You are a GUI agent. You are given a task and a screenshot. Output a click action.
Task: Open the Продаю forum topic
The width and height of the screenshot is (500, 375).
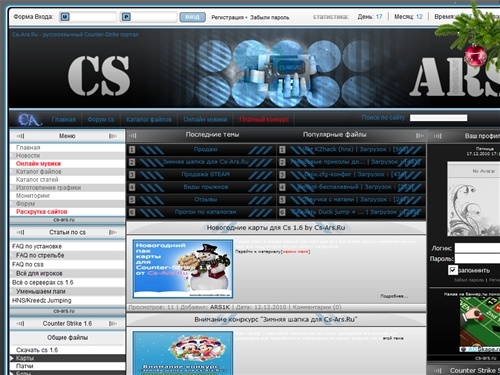click(206, 149)
